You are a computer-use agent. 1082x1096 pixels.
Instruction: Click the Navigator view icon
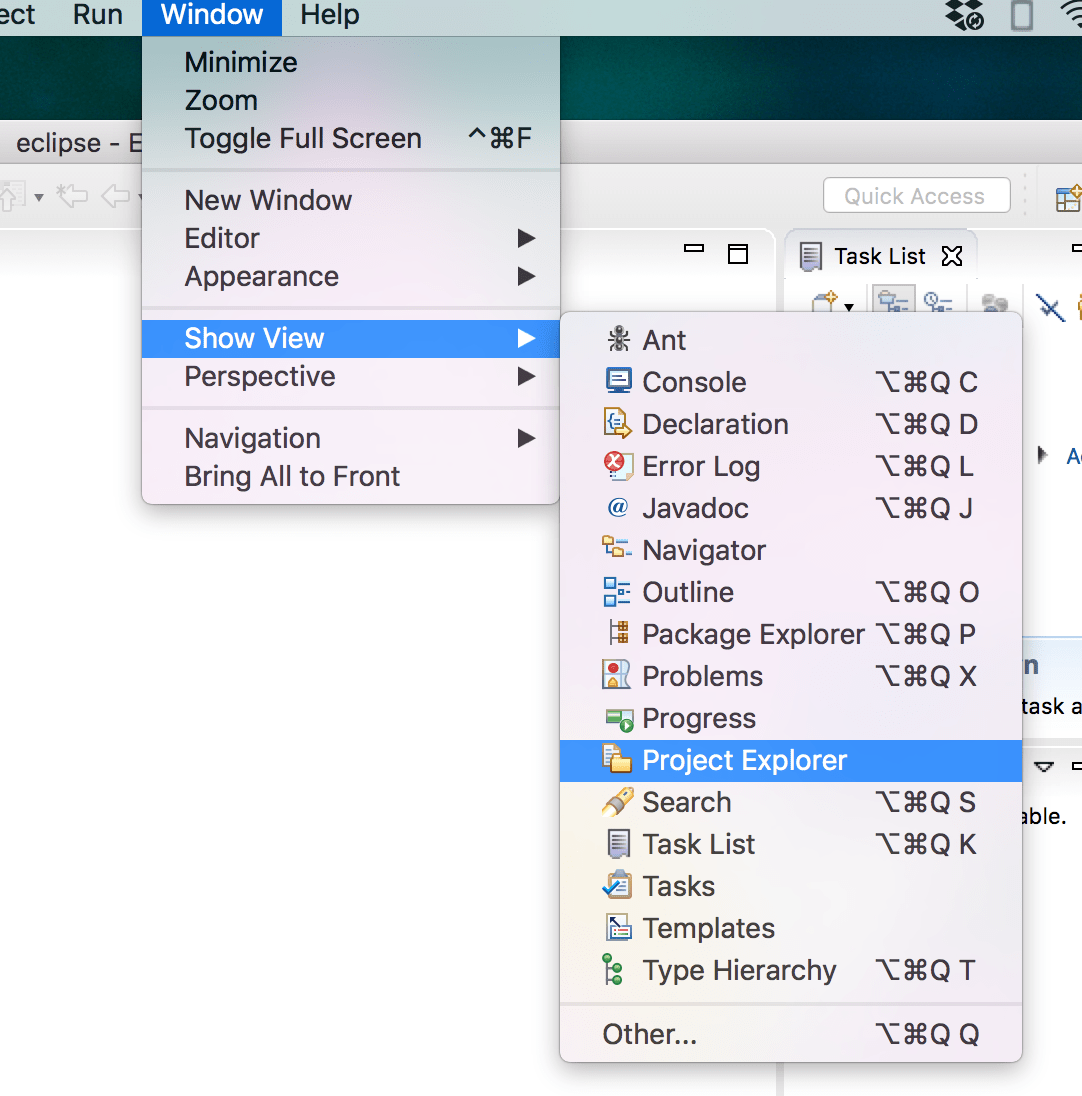(616, 547)
